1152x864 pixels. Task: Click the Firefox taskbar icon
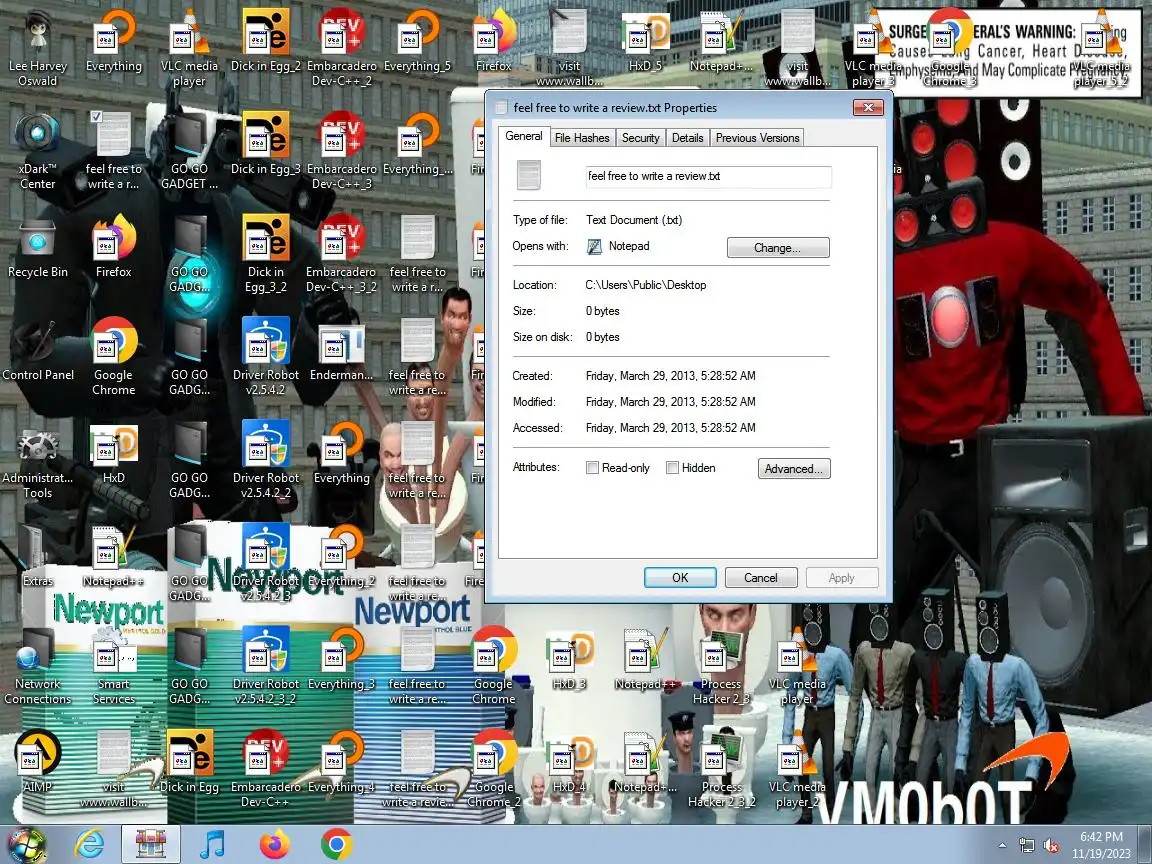pos(275,844)
